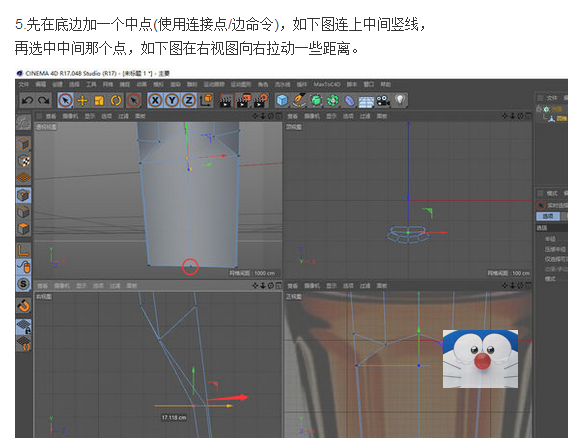Image resolution: width=568 pixels, height=438 pixels.
Task: Toggle Locked Workplane icon
Action: coord(24,326)
